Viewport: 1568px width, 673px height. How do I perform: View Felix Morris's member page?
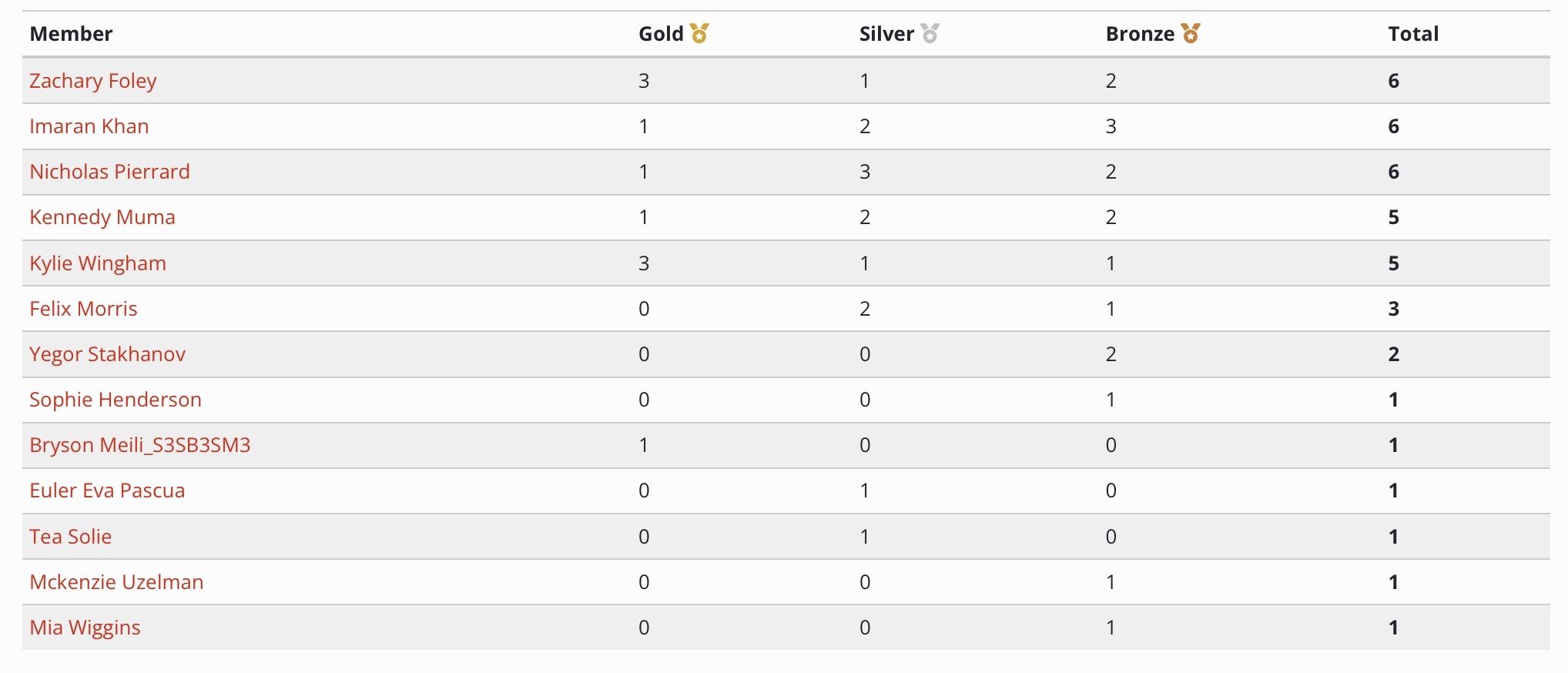83,309
